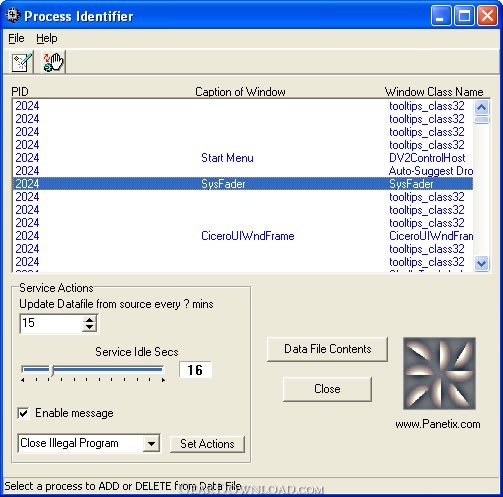The width and height of the screenshot is (503, 497).
Task: Select the Auto-Suggest Dro class row
Action: click(x=243, y=171)
